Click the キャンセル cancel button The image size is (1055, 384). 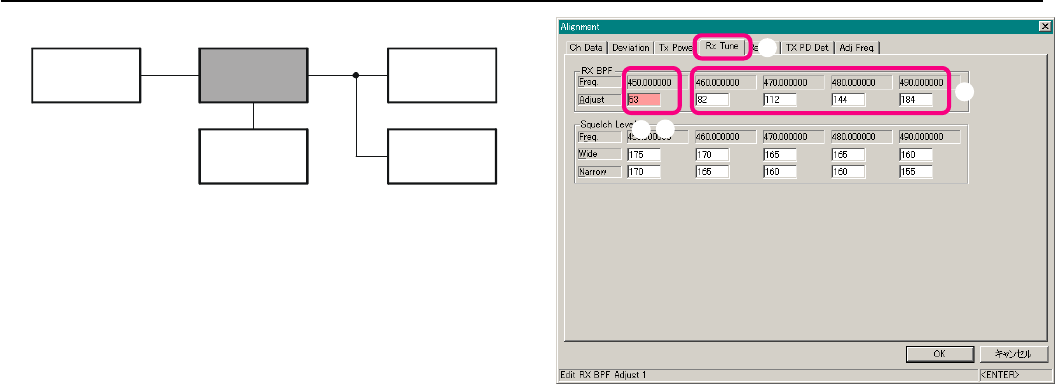[x=1013, y=354]
